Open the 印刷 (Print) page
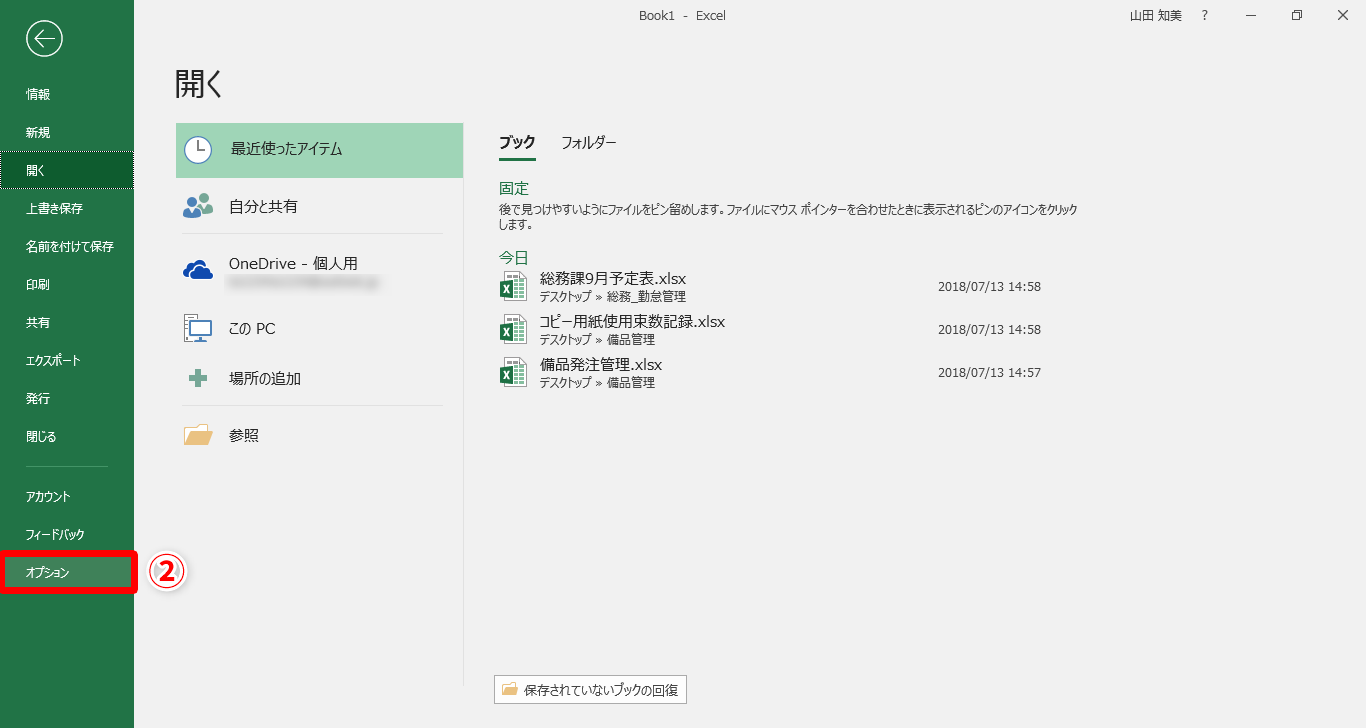Viewport: 1366px width, 728px height. point(67,284)
